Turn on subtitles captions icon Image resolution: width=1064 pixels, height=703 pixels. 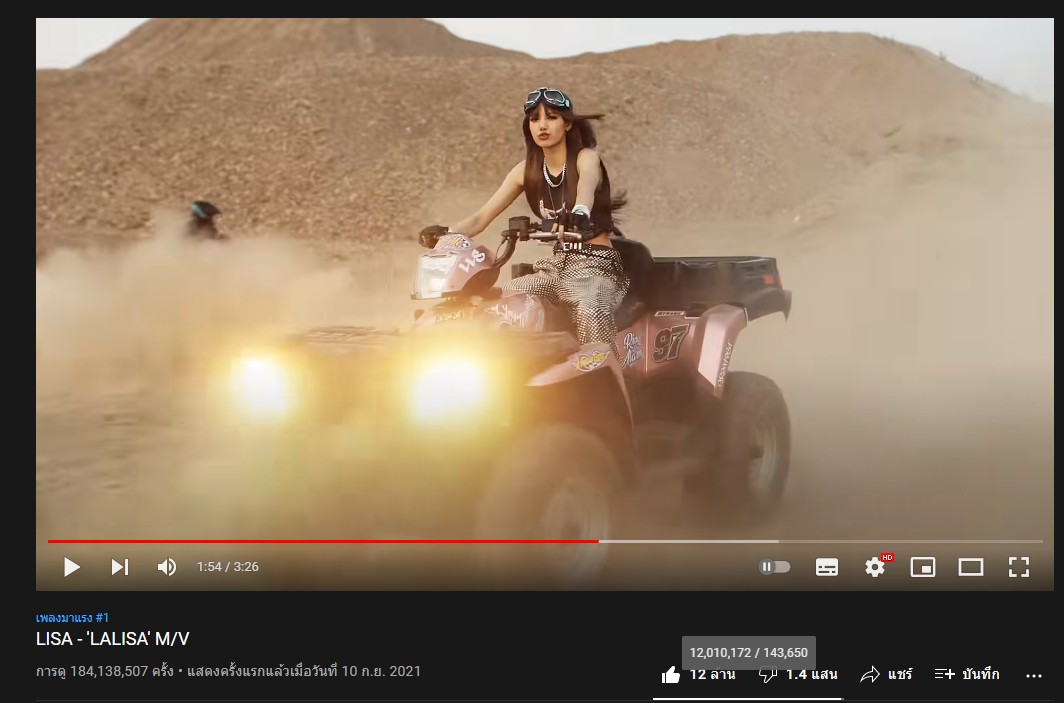[826, 567]
